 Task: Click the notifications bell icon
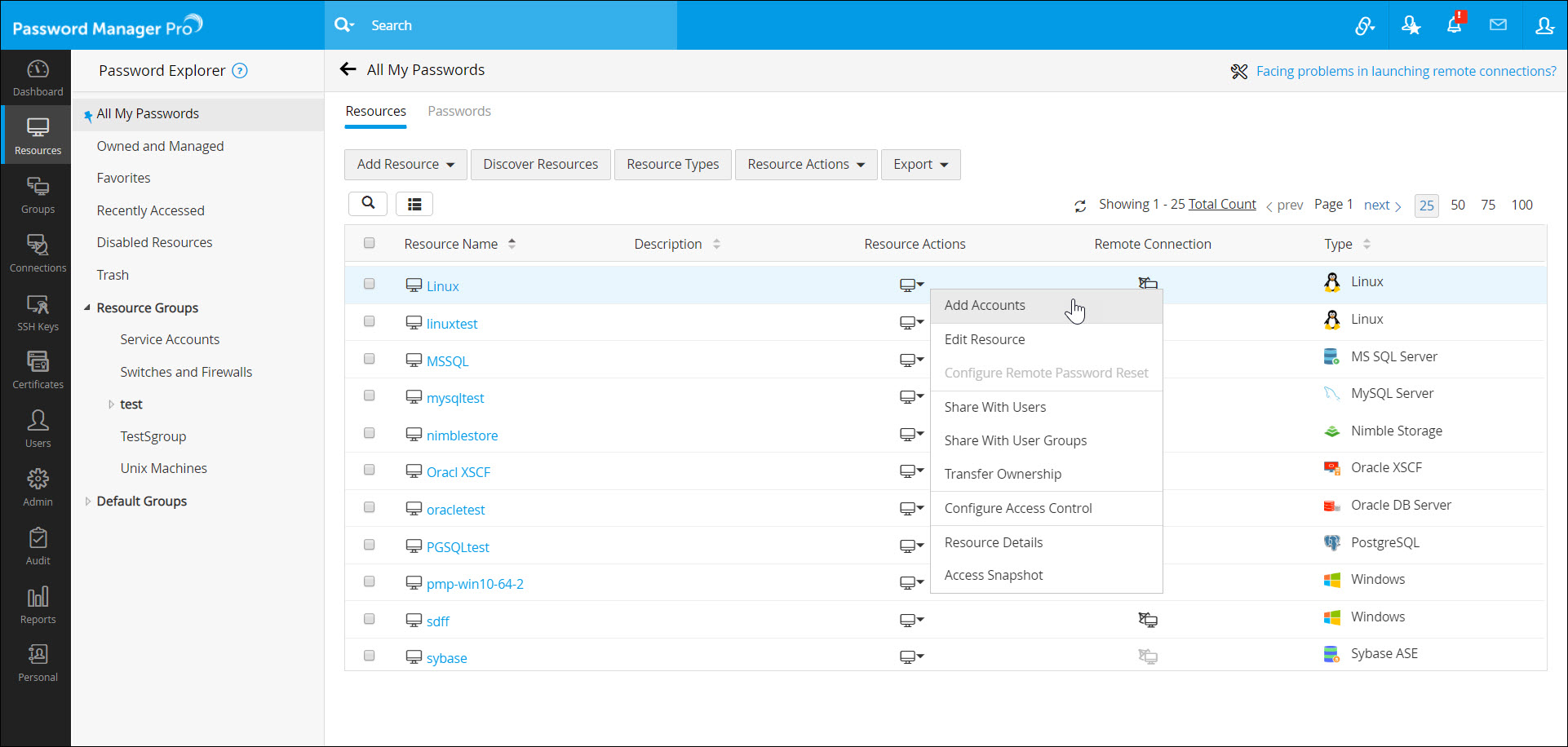pos(1454,25)
